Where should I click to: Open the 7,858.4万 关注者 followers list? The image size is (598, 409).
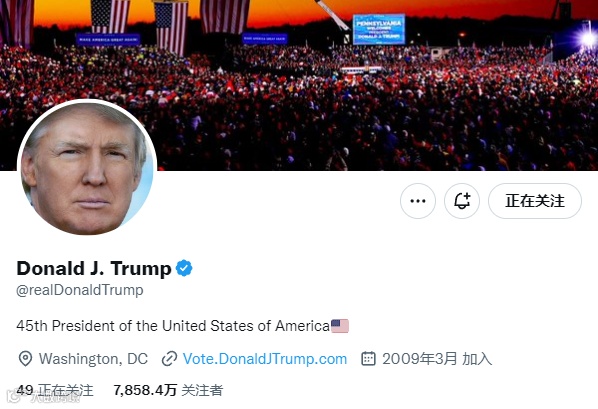tap(168, 390)
